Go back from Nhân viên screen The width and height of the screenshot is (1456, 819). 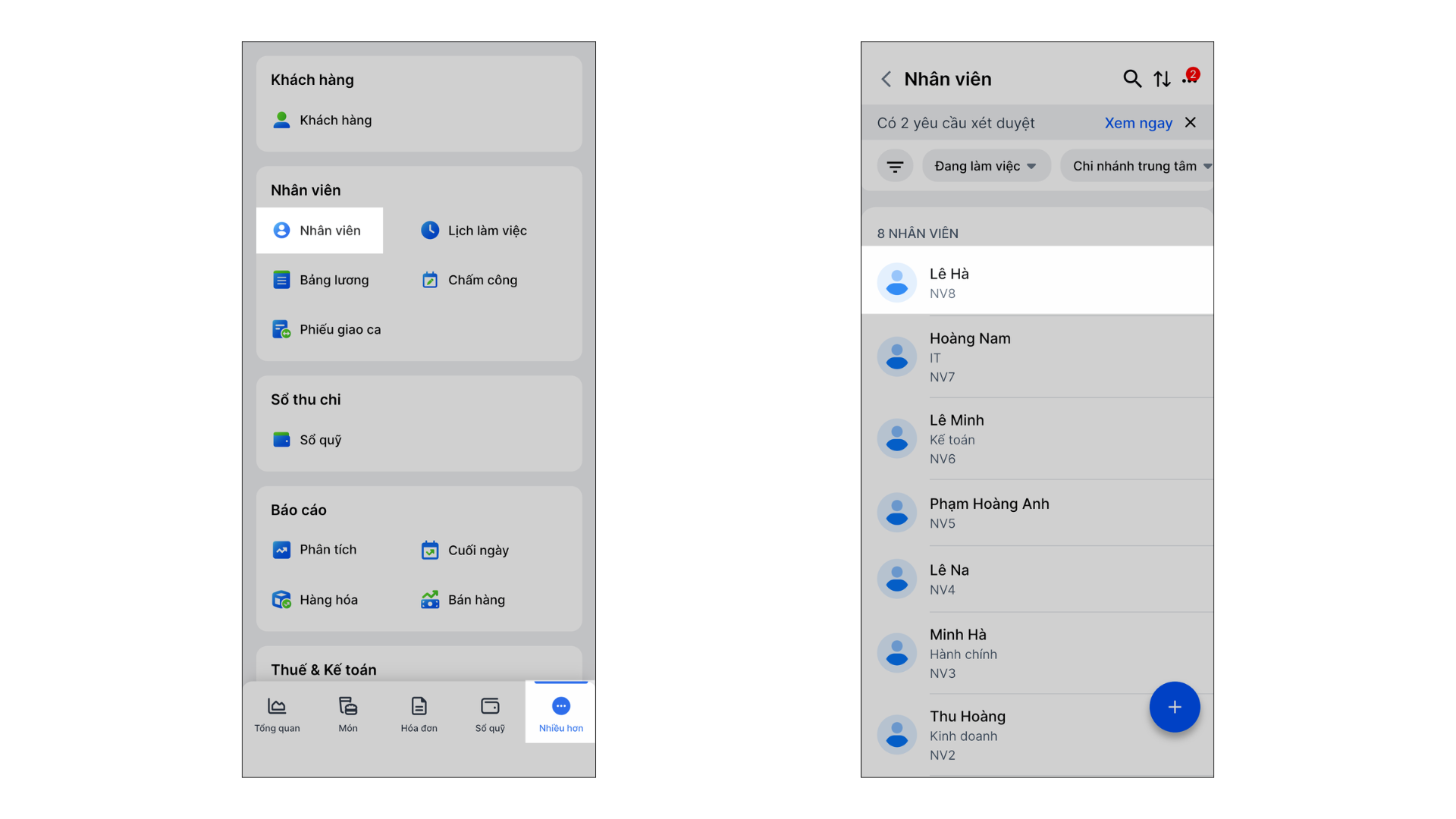[886, 79]
